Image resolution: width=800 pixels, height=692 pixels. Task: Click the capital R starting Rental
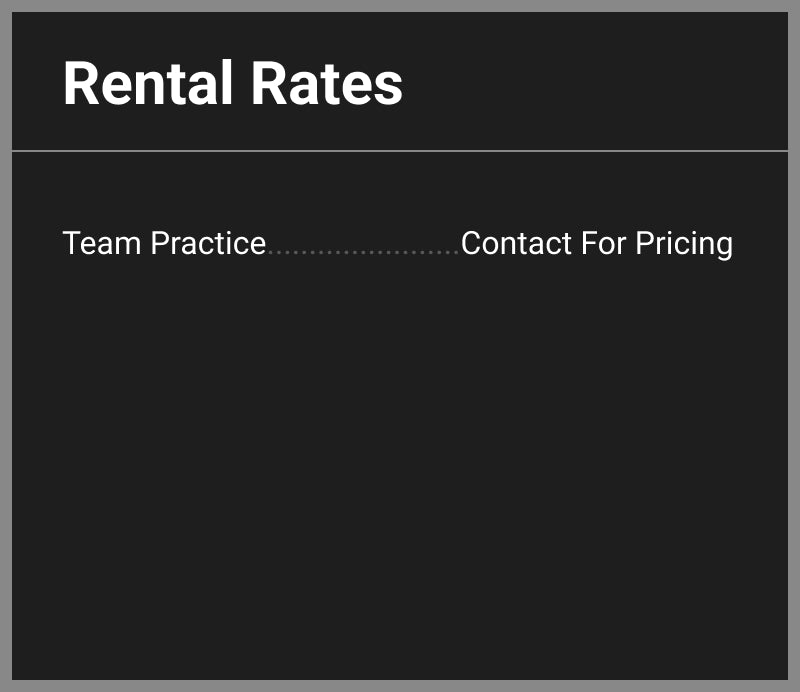[x=80, y=83]
